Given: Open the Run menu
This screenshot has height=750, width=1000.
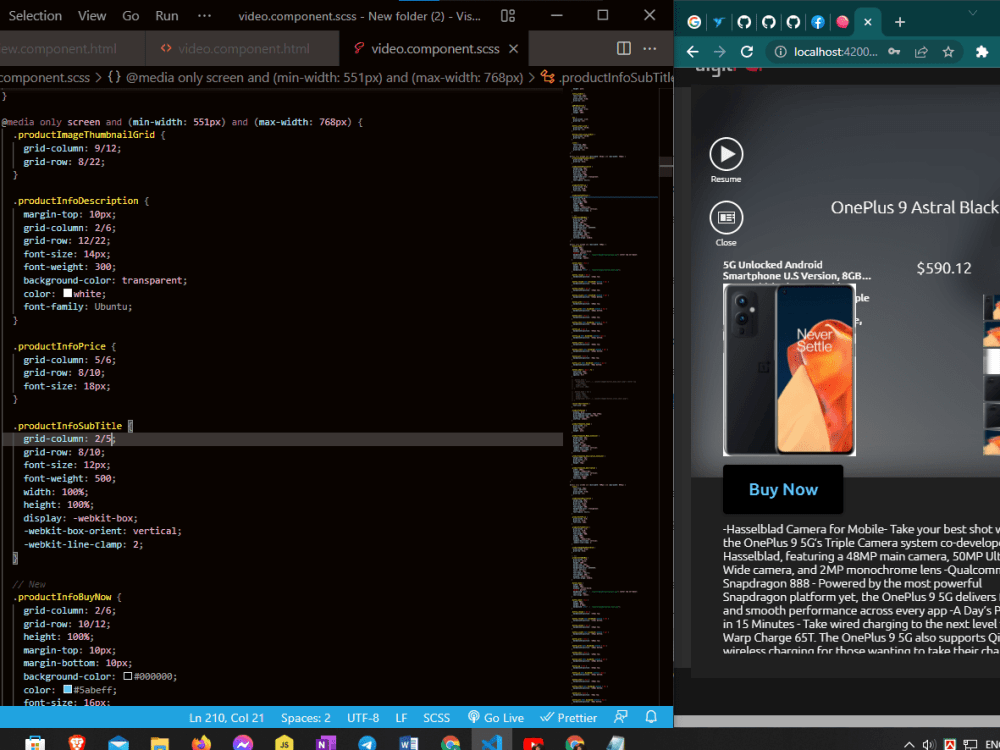Looking at the screenshot, I should click(166, 15).
